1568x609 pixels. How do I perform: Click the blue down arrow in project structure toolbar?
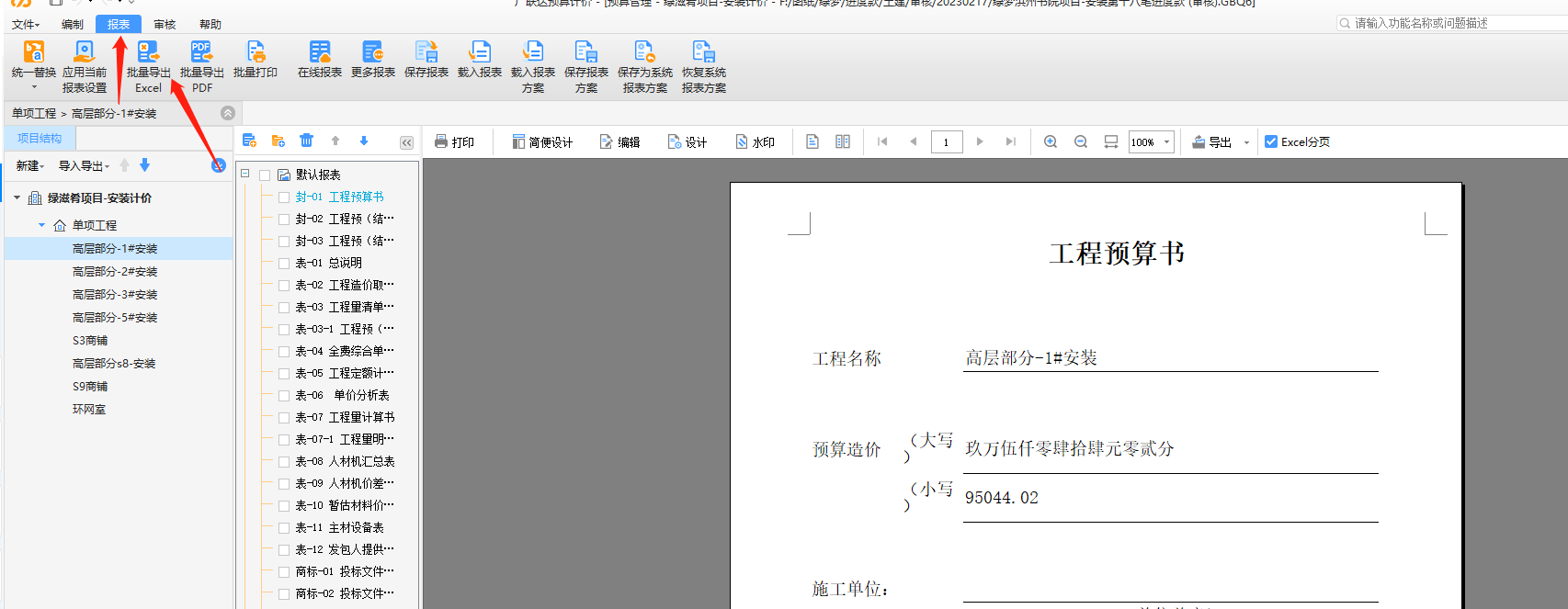tap(144, 165)
